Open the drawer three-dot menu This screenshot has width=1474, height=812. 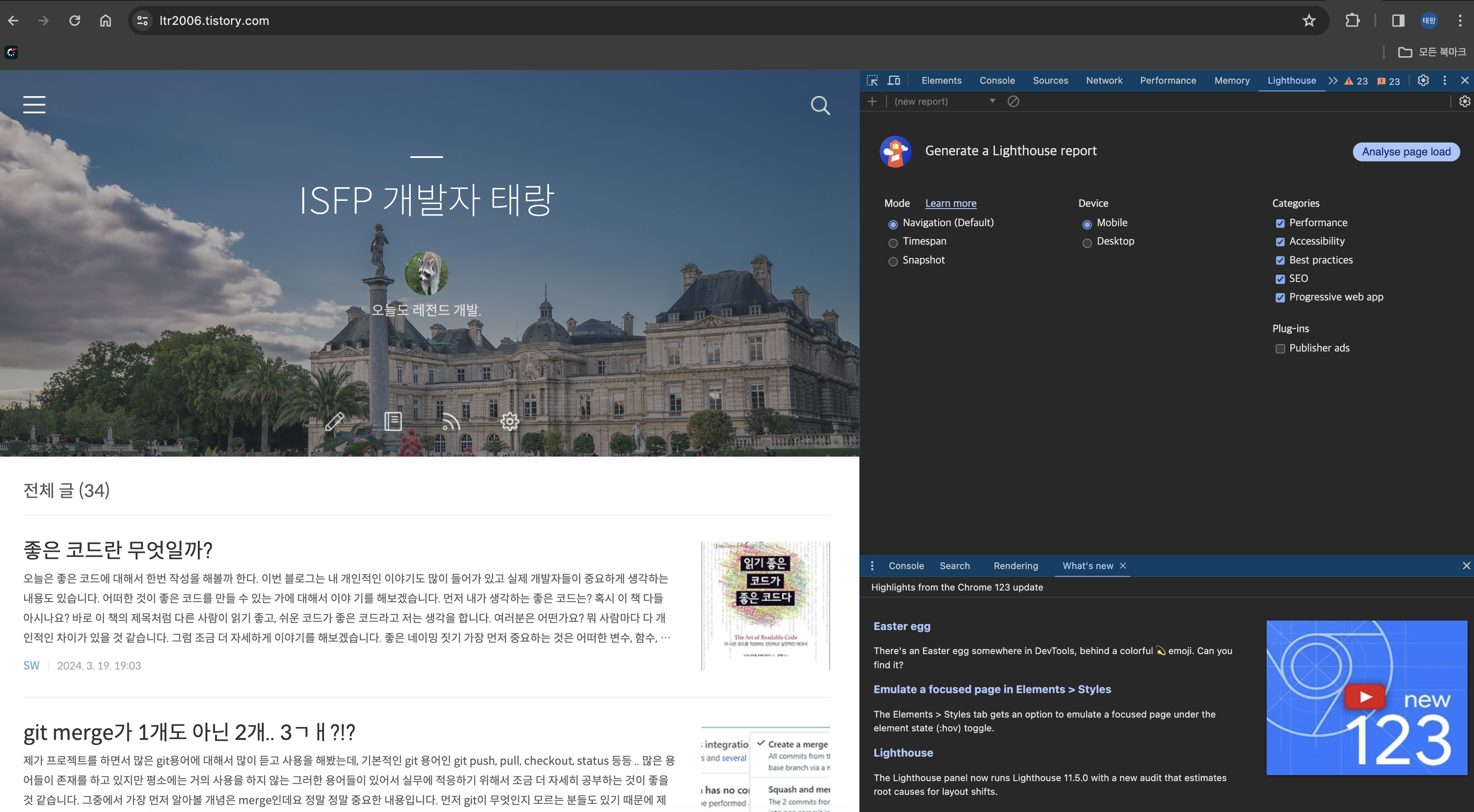click(x=872, y=565)
